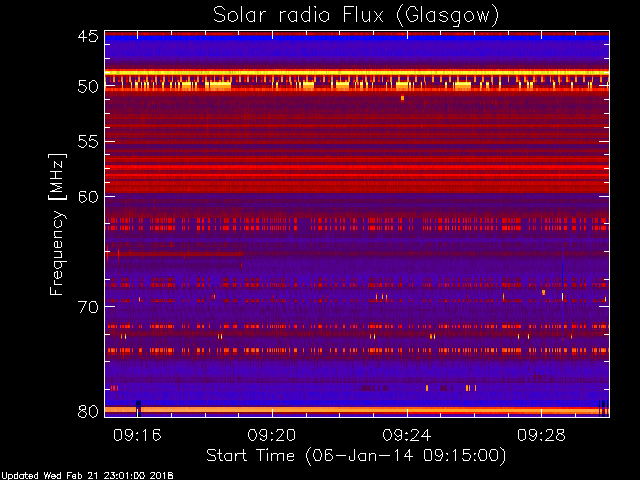640x480 pixels.
Task: Click the 'Updated Wed Feb 21 23:01:00 2018' text
Action: point(87,476)
